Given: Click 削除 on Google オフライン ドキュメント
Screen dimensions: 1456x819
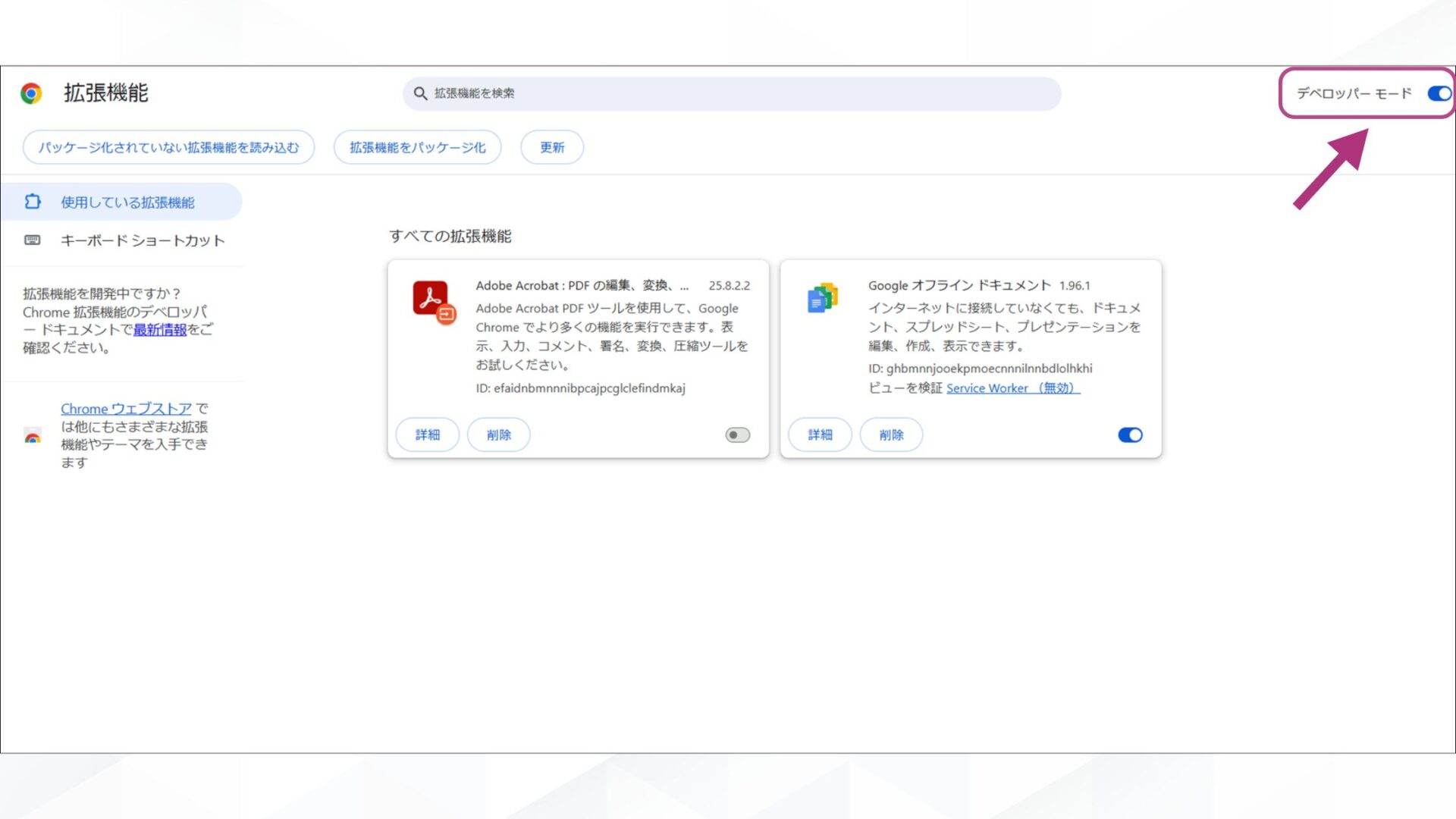Looking at the screenshot, I should 891,435.
